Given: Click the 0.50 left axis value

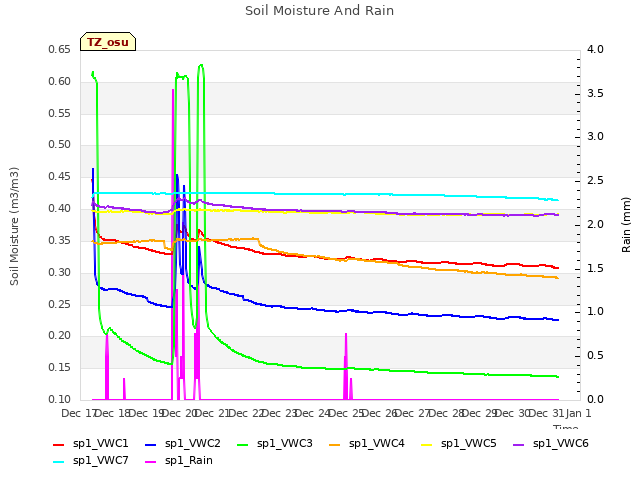Looking at the screenshot, I should coord(60,144).
